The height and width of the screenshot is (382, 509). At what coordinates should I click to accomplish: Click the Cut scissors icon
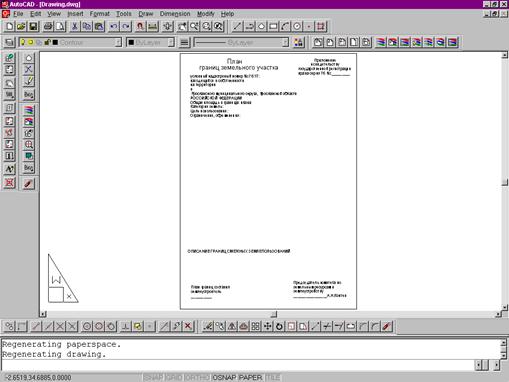(75, 26)
